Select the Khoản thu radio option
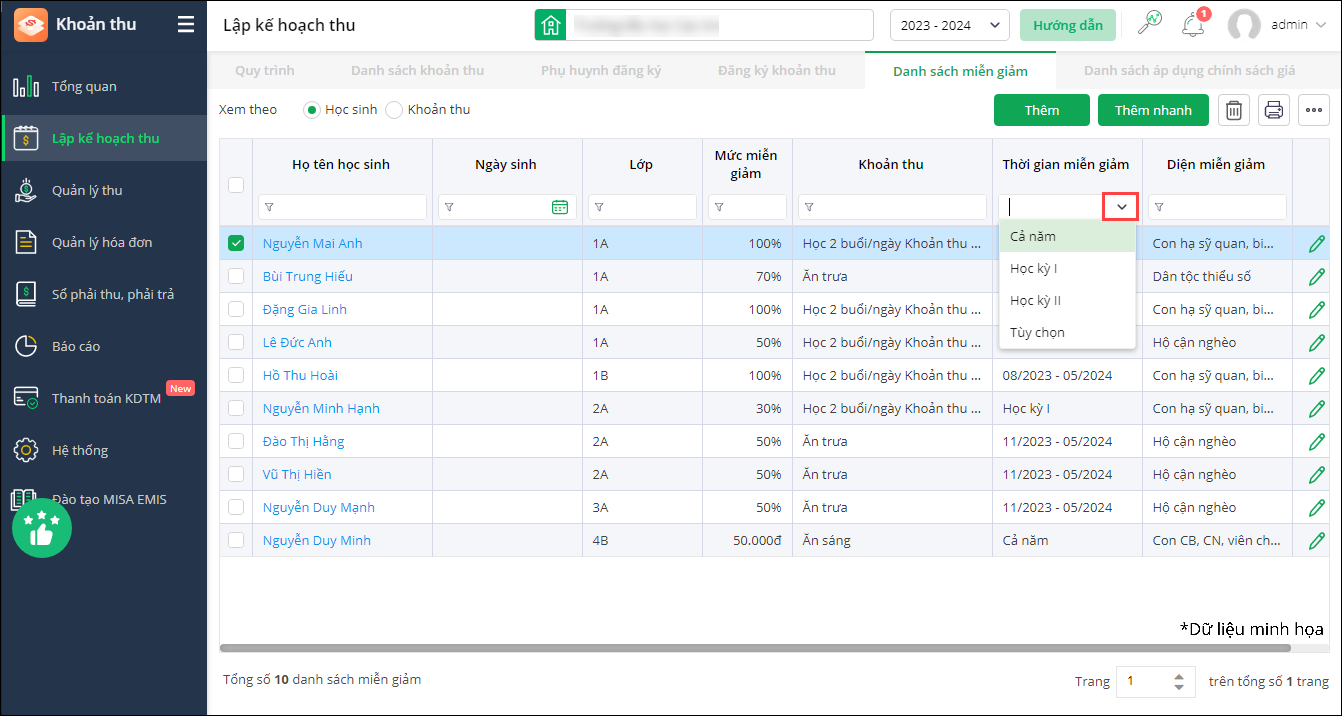The width and height of the screenshot is (1342, 716). [x=394, y=110]
